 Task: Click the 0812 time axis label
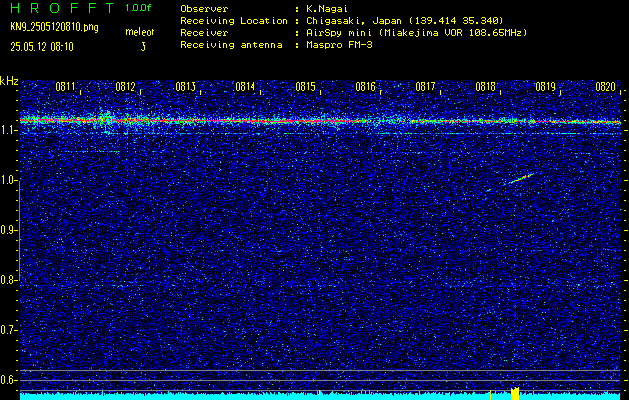pyautogui.click(x=125, y=87)
